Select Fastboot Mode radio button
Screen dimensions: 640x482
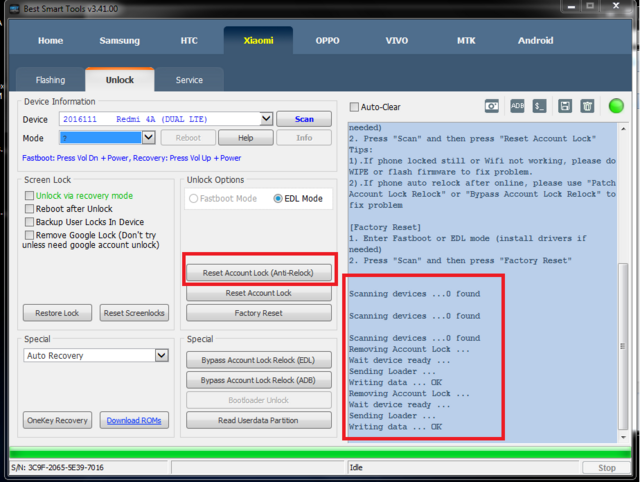coord(193,198)
